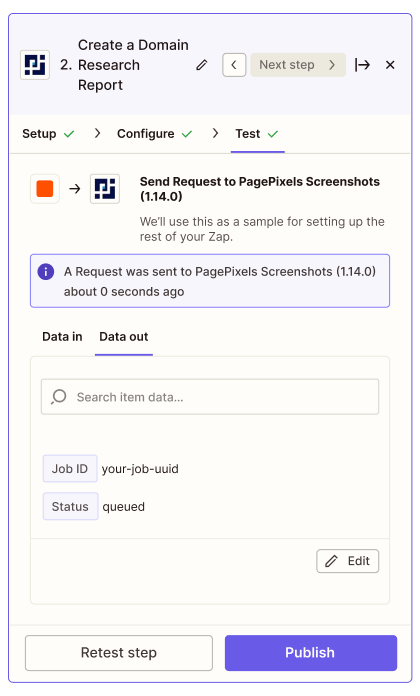The image size is (420, 696).
Task: Select the Data out tab
Action: (124, 336)
